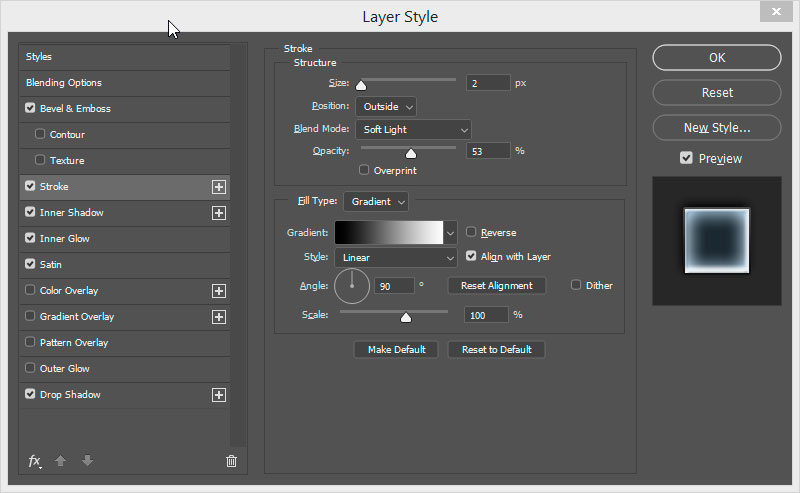The image size is (800, 493).
Task: Select the Inner Glow effect row
Action: tap(124, 239)
